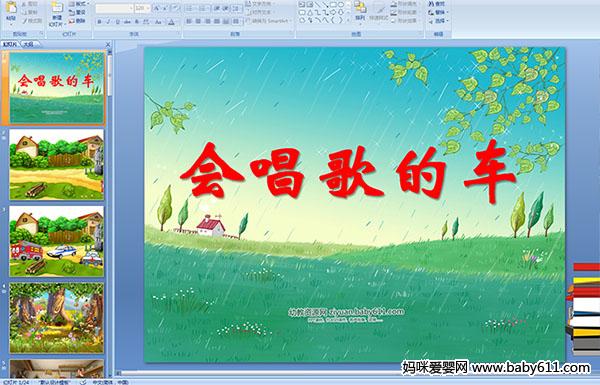Click the Format Painter icon

click(x=33, y=21)
